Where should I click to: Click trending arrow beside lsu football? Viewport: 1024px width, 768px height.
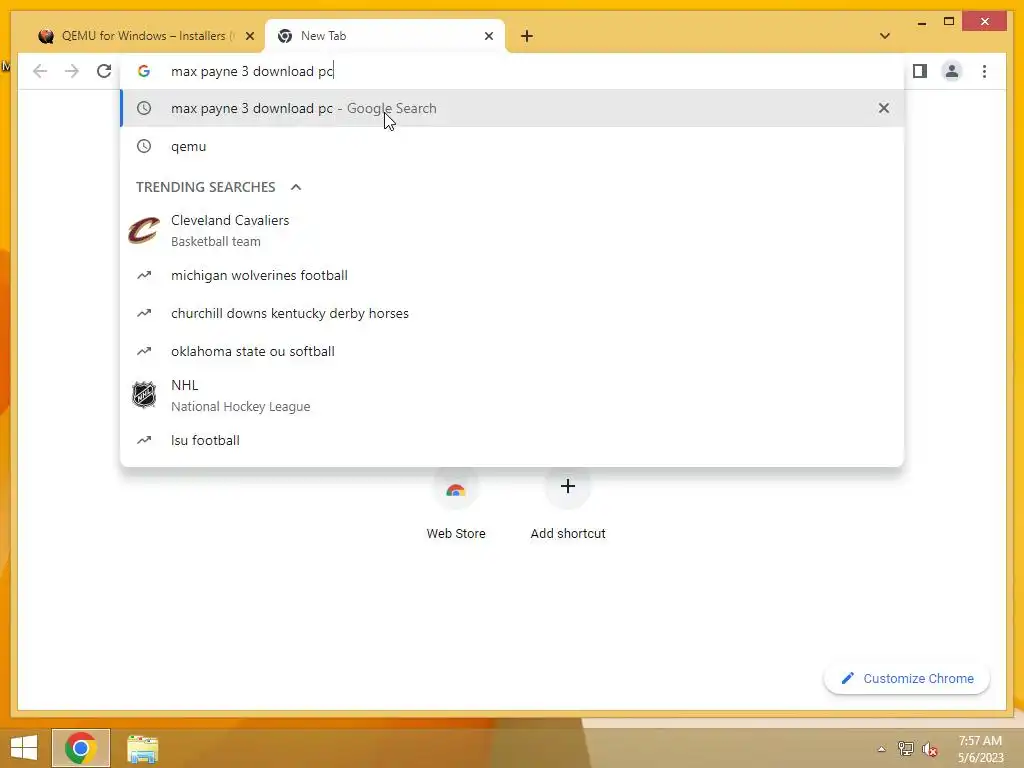[144, 440]
